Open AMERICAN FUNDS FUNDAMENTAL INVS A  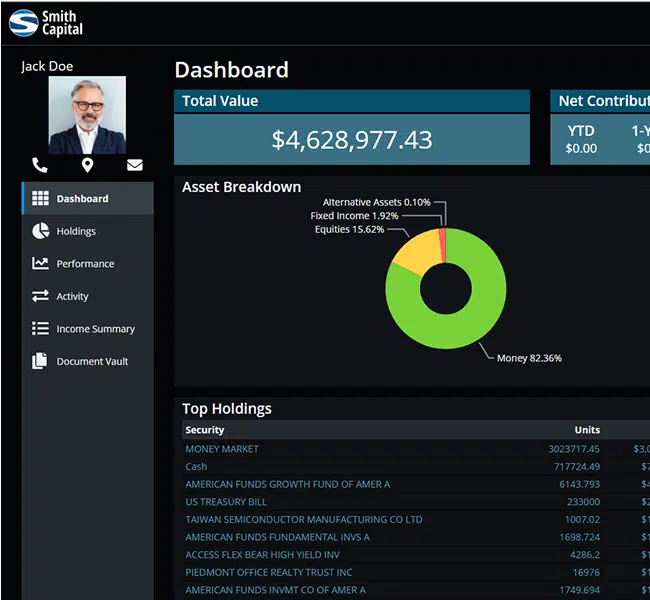277,537
